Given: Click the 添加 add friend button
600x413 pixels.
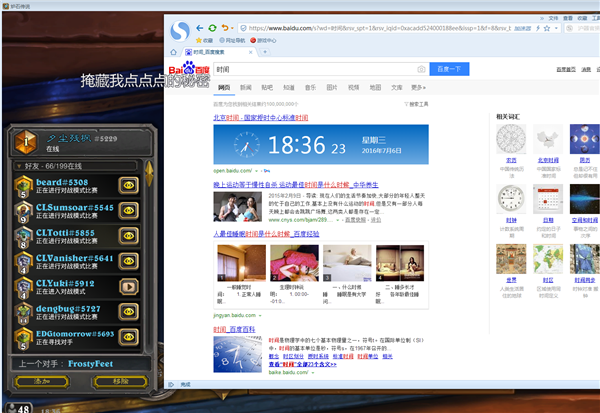Looking at the screenshot, I should coord(42,381).
